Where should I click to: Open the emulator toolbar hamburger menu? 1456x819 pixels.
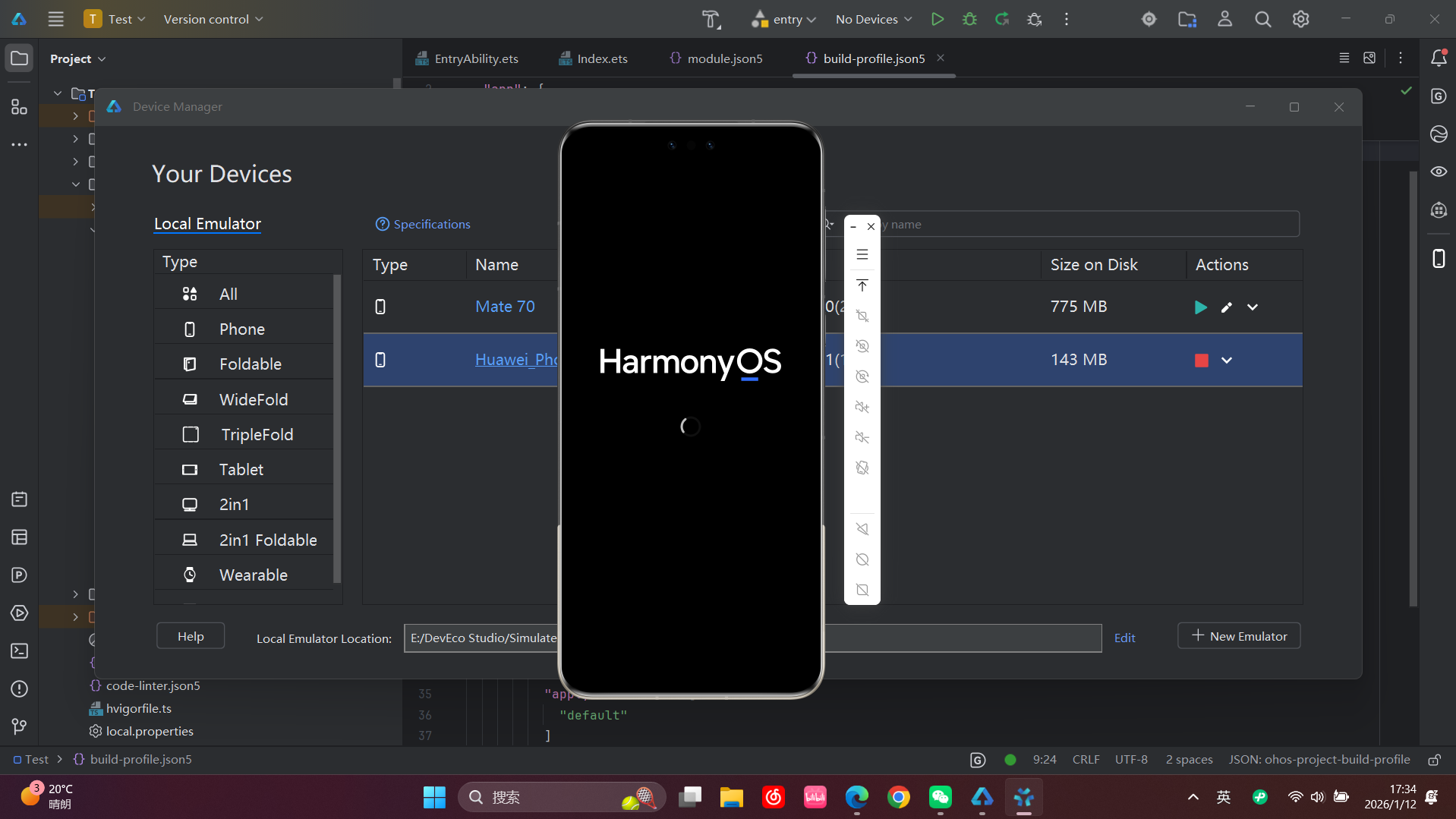point(862,255)
